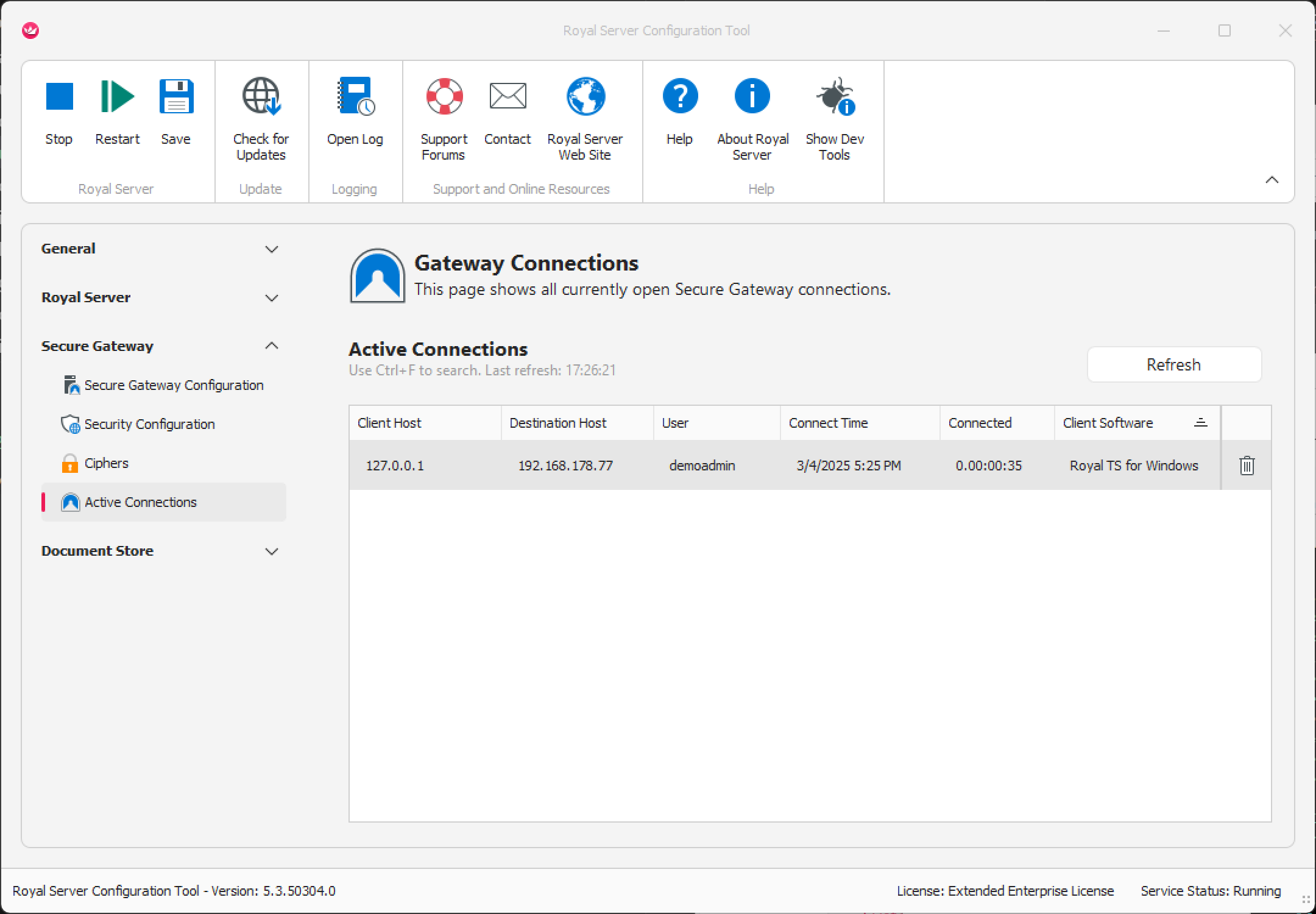
Task: Click the Stop server icon
Action: coord(59,97)
